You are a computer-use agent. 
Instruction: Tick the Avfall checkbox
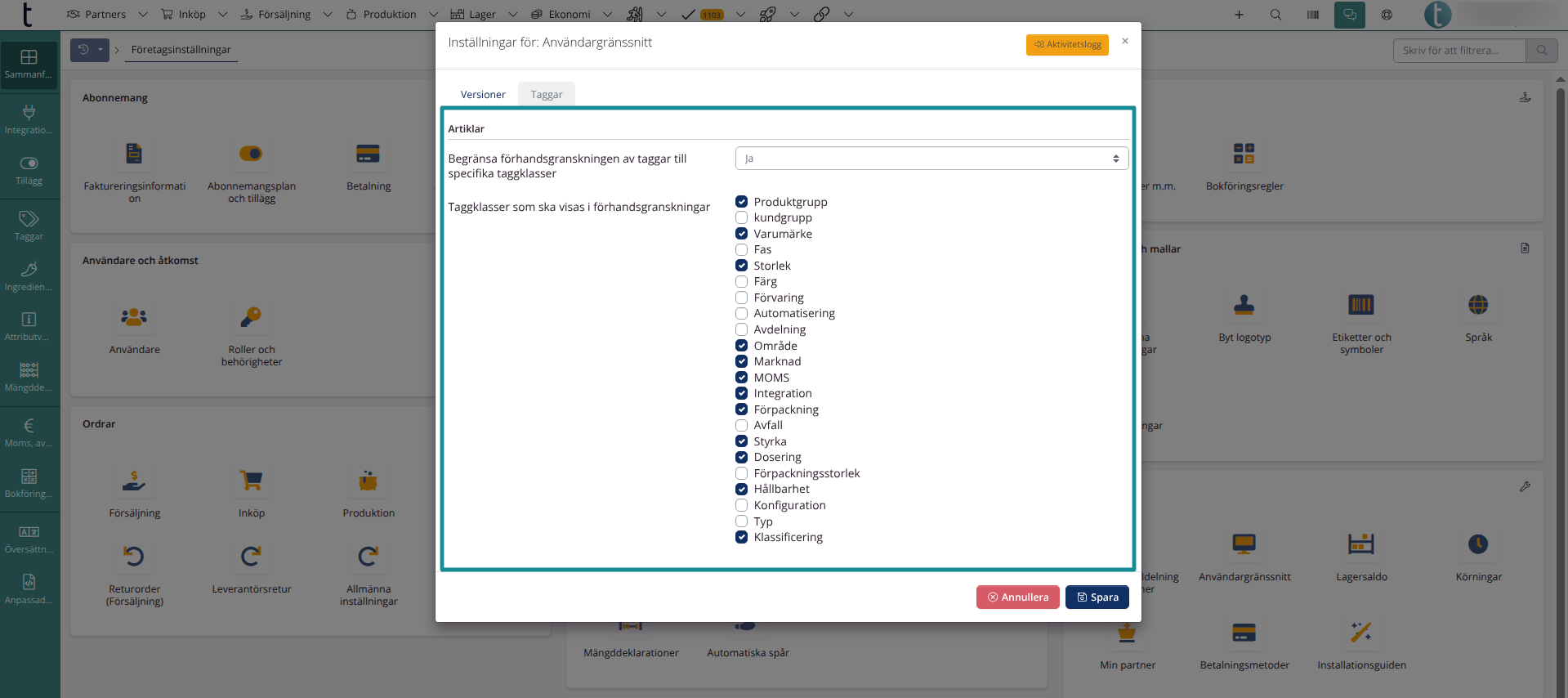[741, 425]
